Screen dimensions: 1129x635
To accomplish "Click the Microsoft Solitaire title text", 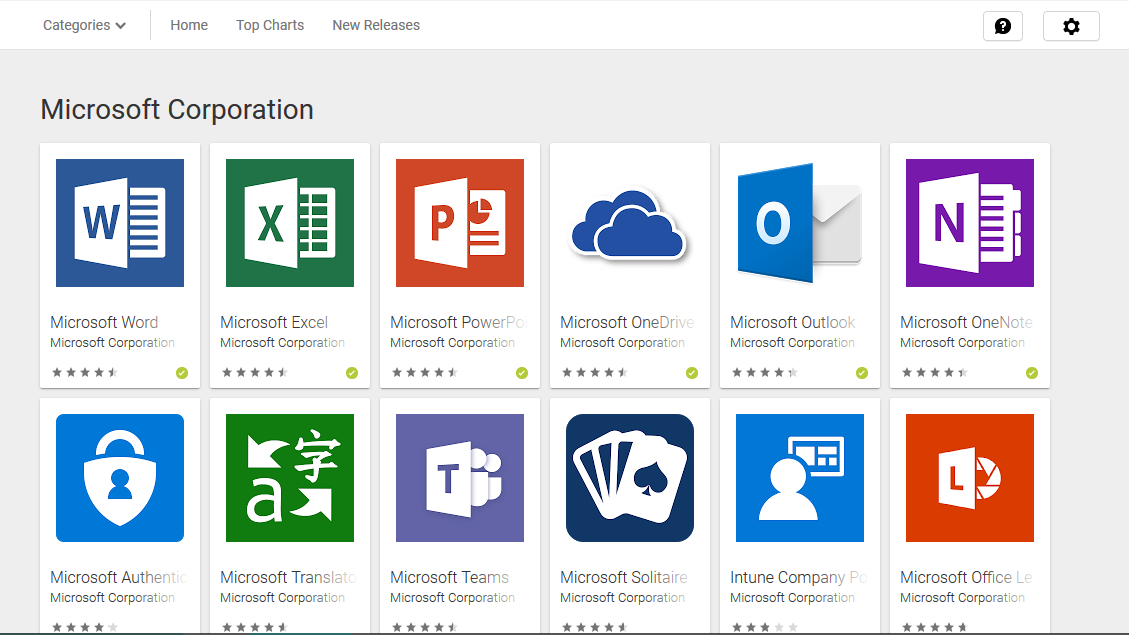I will [624, 577].
